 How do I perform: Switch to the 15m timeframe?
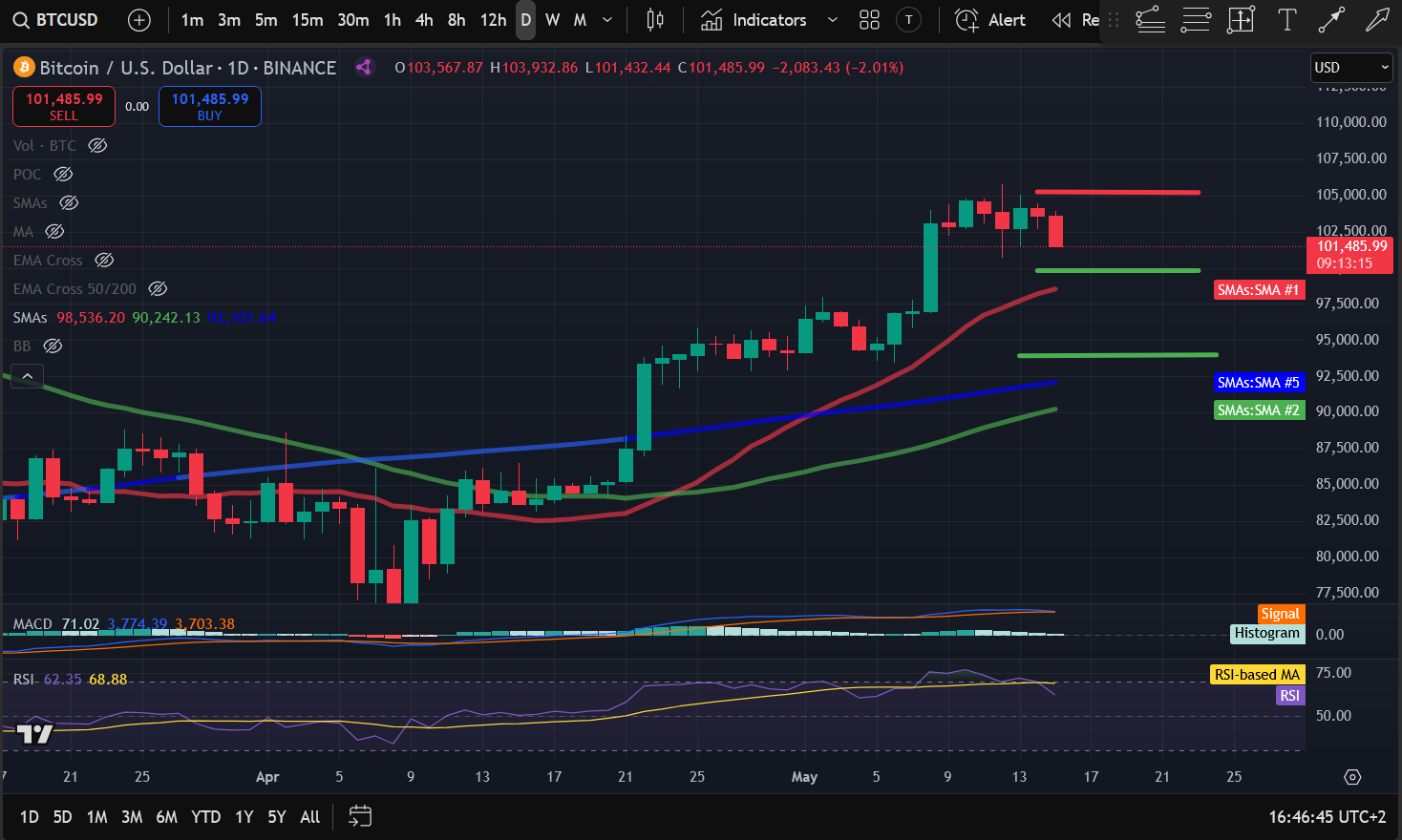click(308, 20)
